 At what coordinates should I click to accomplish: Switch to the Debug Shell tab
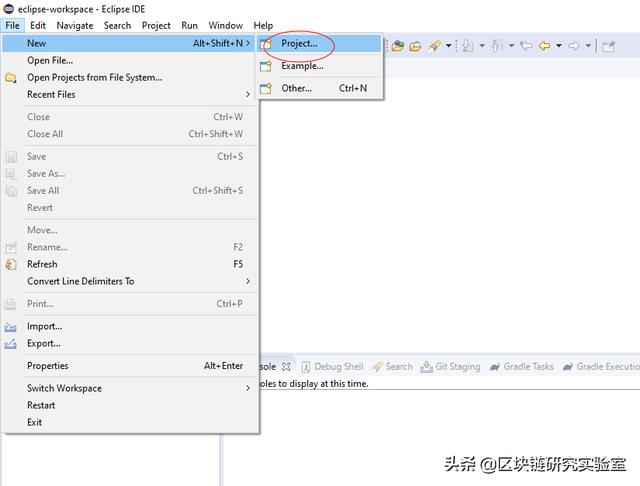coord(332,367)
